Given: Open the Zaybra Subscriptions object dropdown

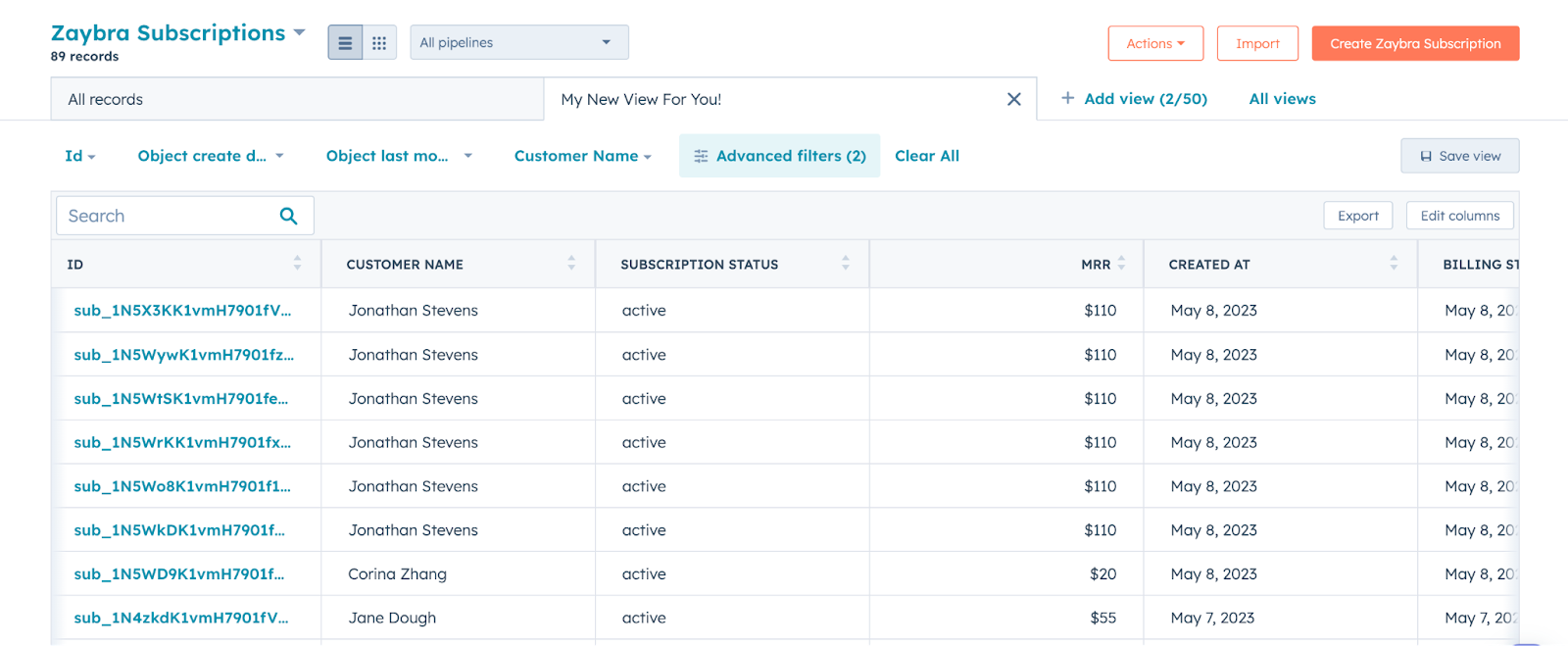Looking at the screenshot, I should [178, 33].
